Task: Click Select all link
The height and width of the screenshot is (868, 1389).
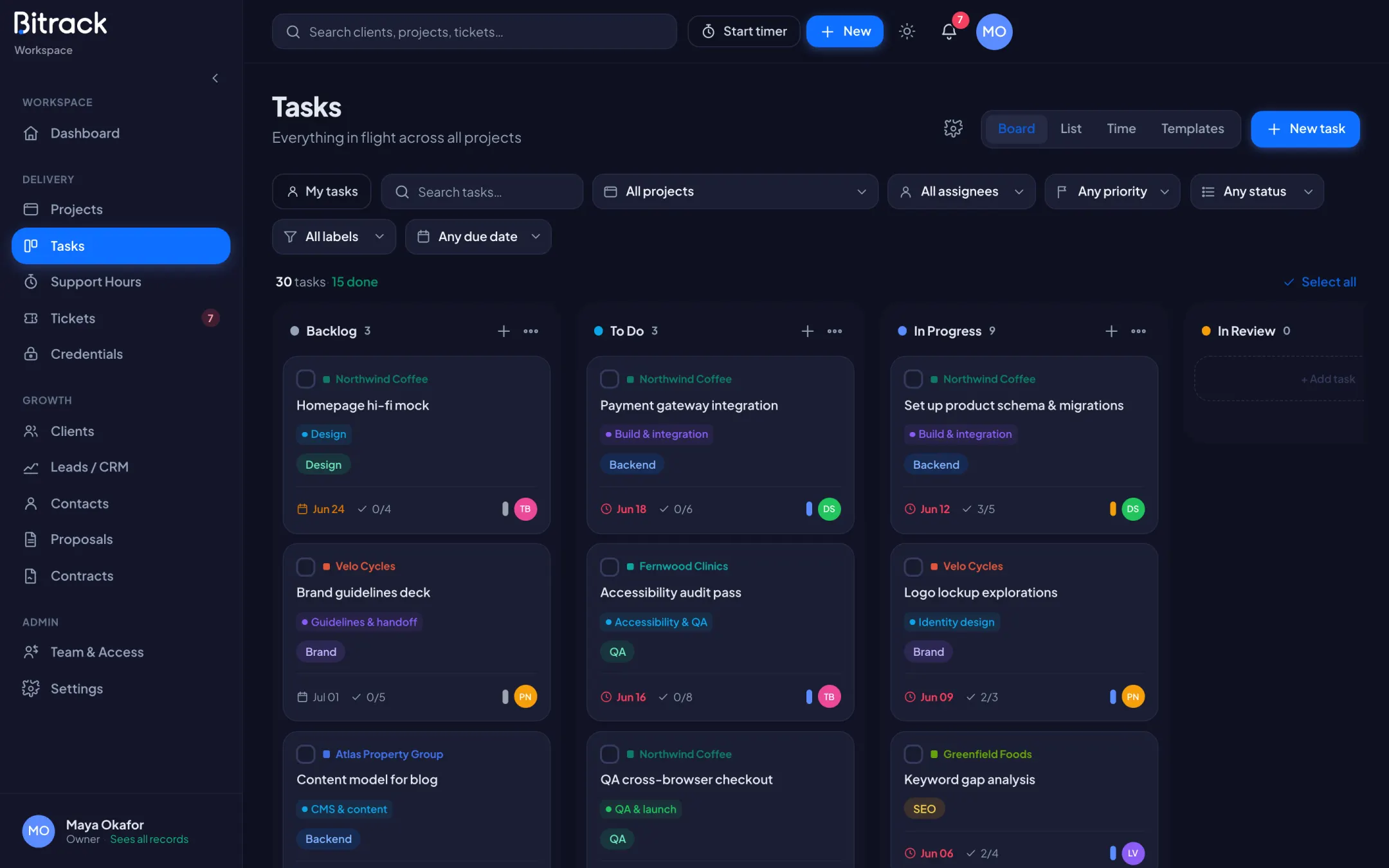Action: click(1320, 282)
